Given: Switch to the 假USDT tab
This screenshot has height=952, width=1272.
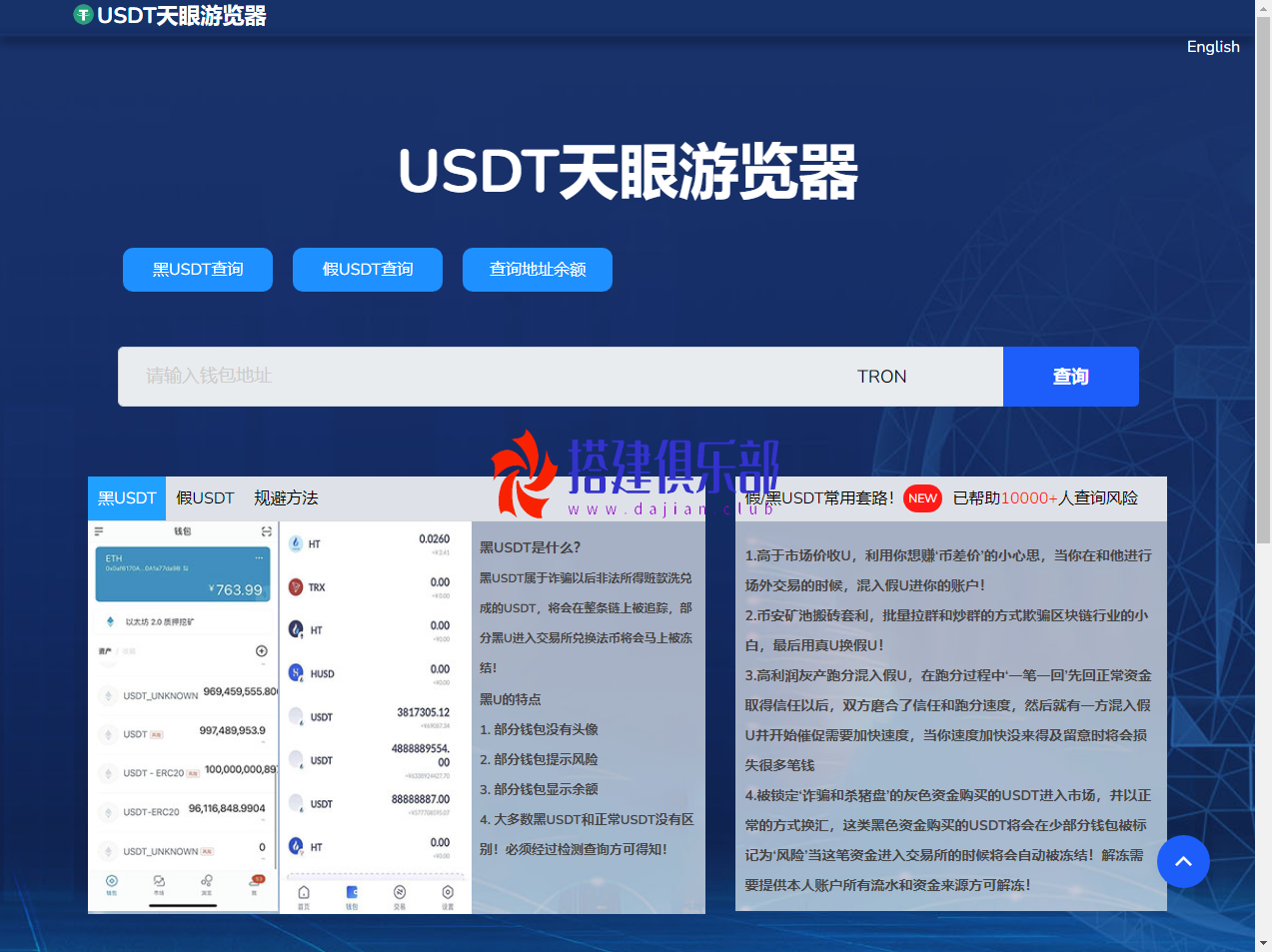Looking at the screenshot, I should click(x=205, y=498).
